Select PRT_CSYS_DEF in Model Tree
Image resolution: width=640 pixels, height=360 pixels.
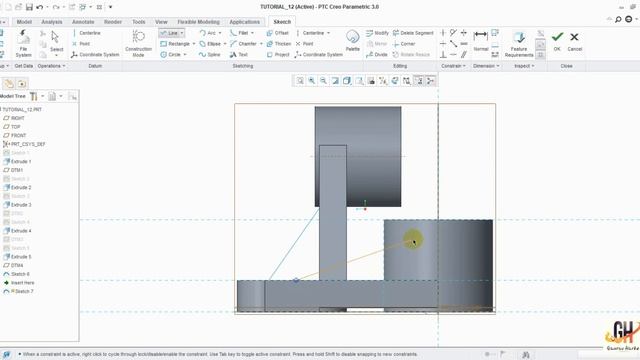coord(24,144)
